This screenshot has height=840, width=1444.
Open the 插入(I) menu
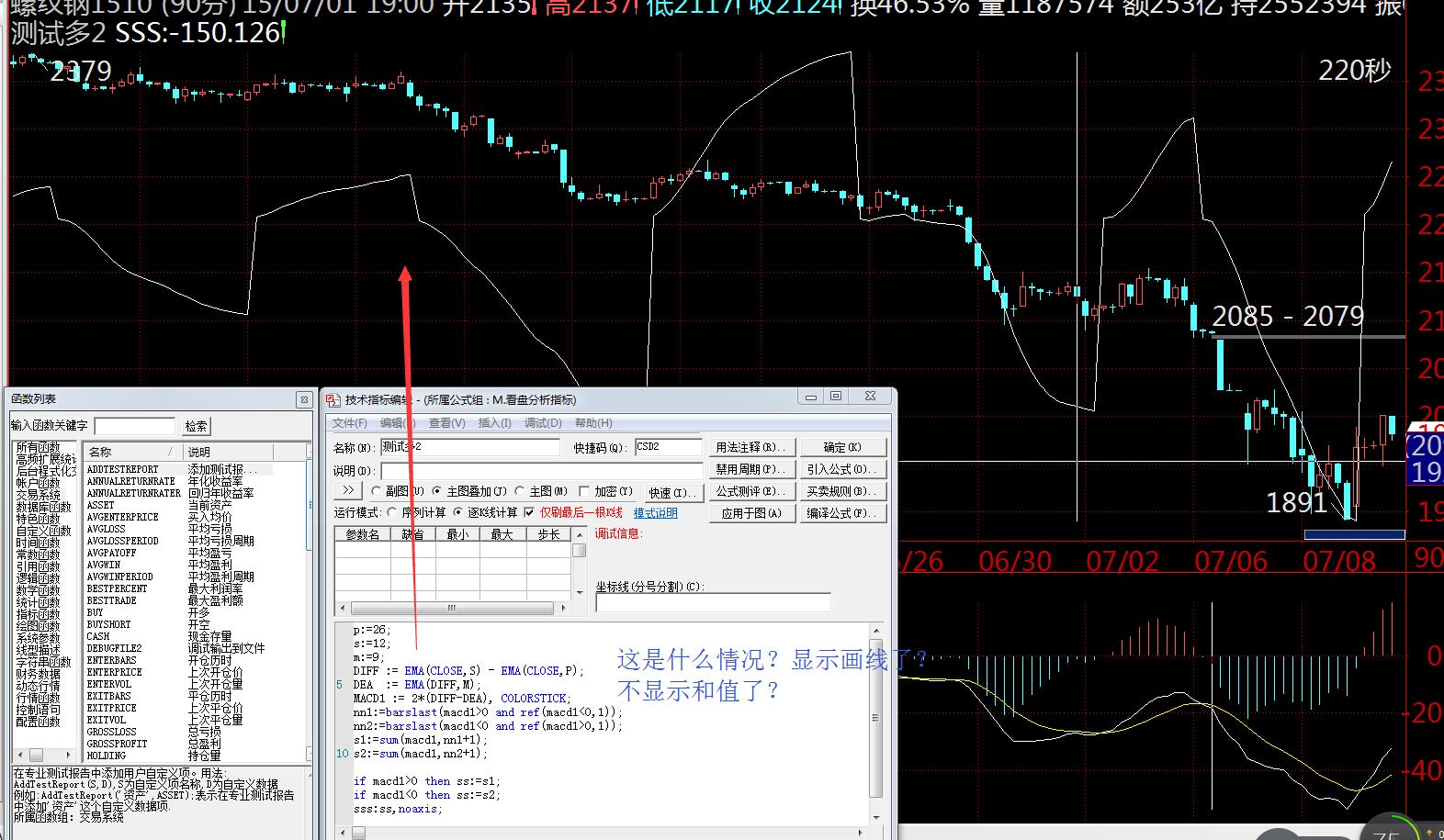pyautogui.click(x=495, y=423)
